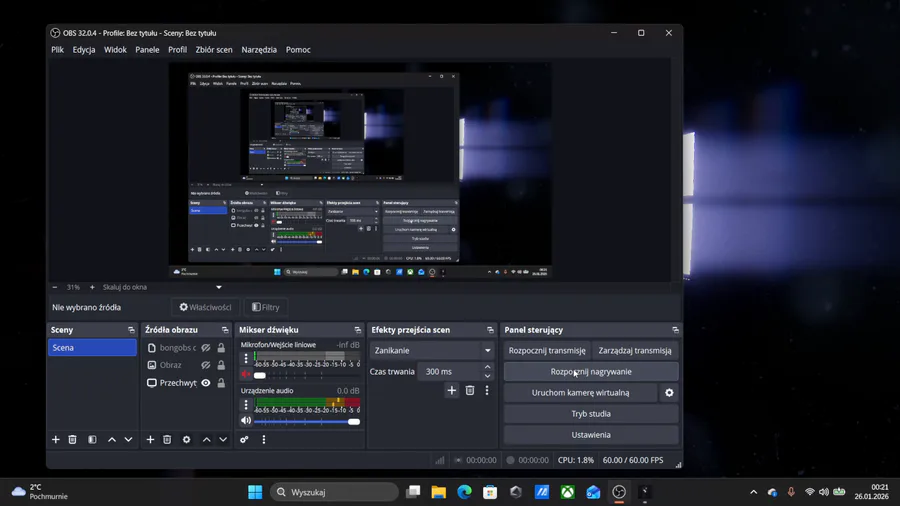Open the Plik menu

[x=57, y=50]
